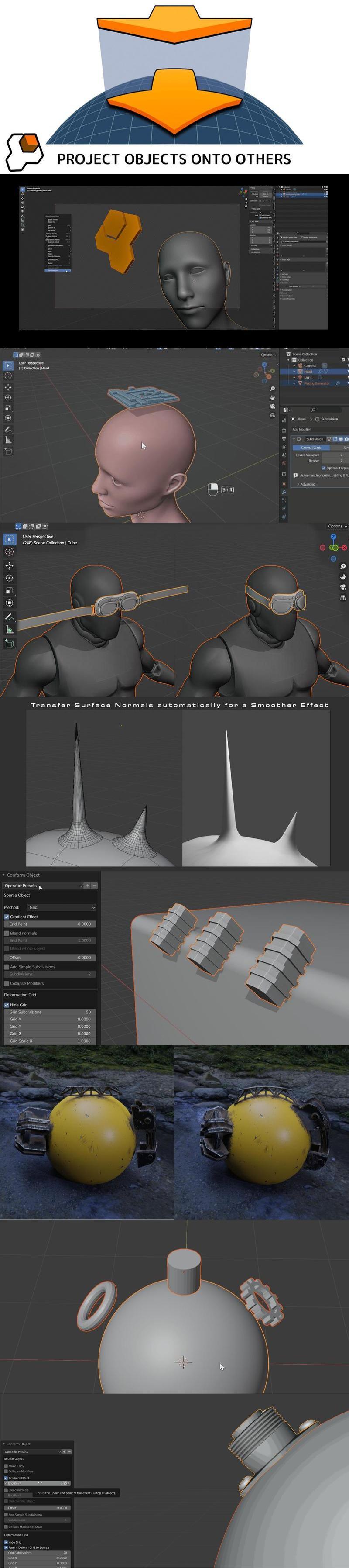Image resolution: width=349 pixels, height=1568 pixels.
Task: Add preset with plus button beside Method panel presets
Action: 87,886
